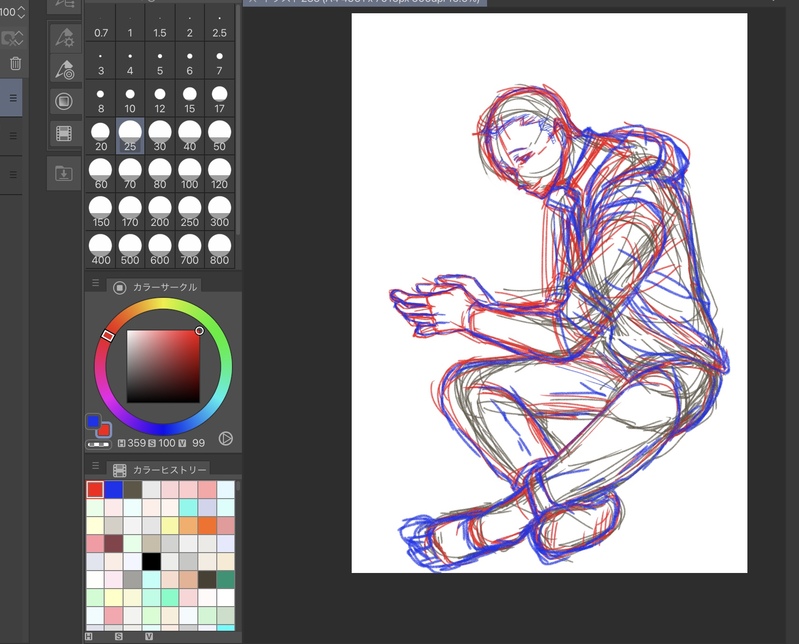
Task: Open the color circle panel icon
Action: point(64,101)
